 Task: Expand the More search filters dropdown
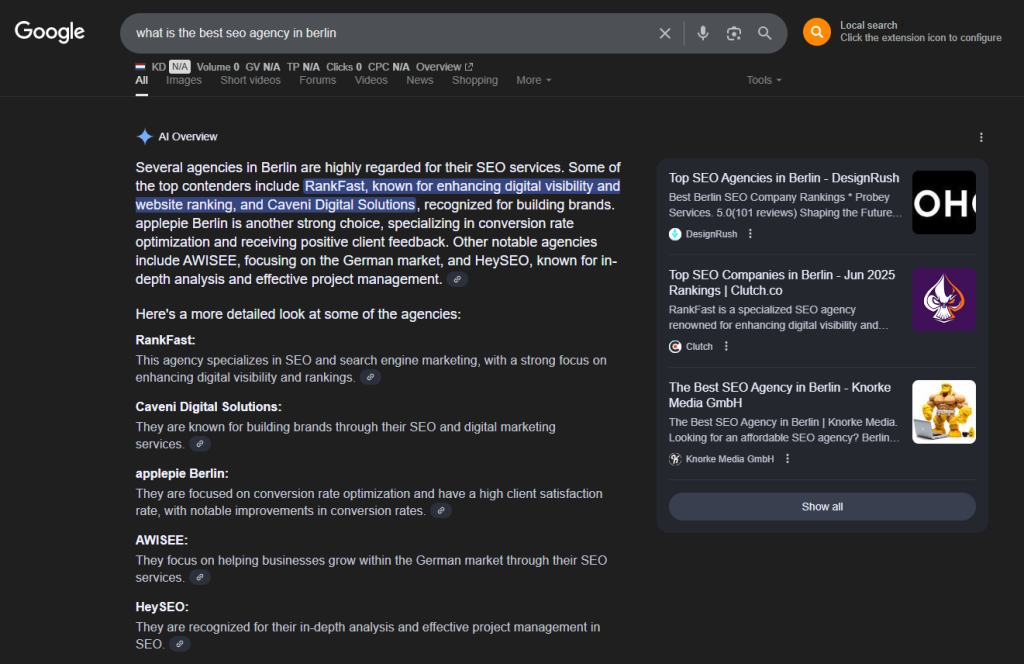pos(534,80)
